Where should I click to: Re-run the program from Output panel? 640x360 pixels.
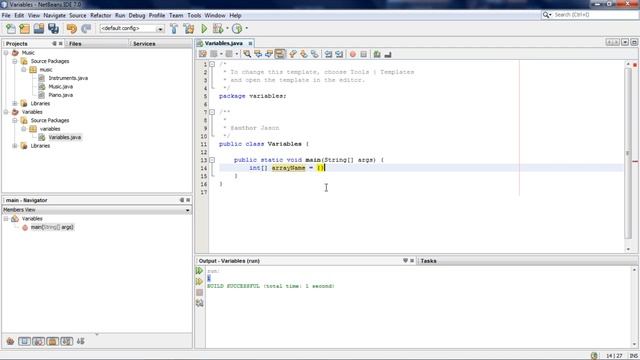coord(199,271)
